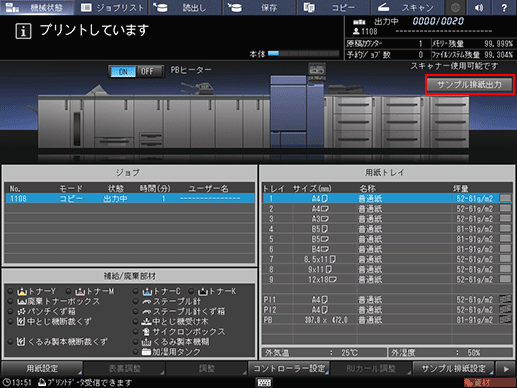This screenshot has height=388, width=517.
Task: Click tray 5 paper level indicator
Action: 505,238
